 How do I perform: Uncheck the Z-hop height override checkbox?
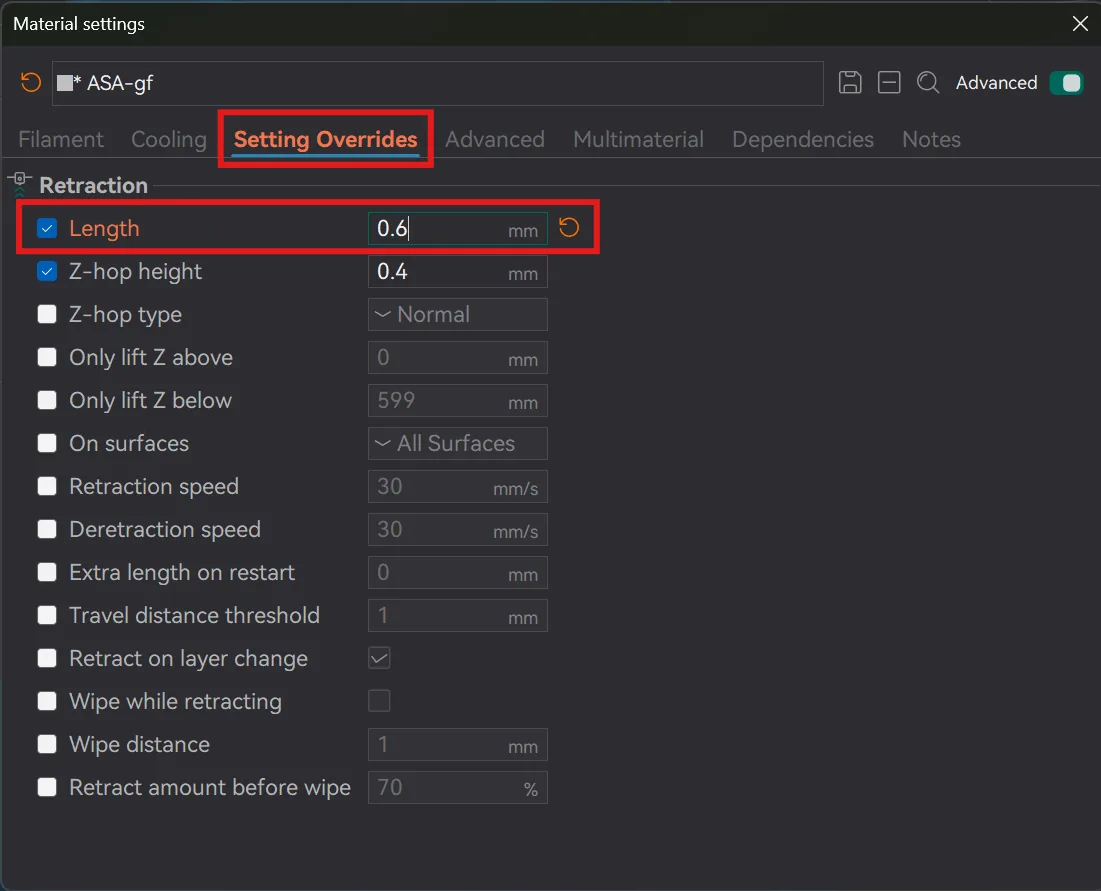click(47, 271)
